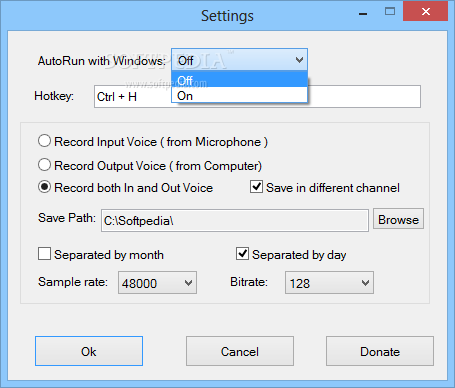This screenshot has height=388, width=455.
Task: Click the Browse button
Action: (398, 219)
